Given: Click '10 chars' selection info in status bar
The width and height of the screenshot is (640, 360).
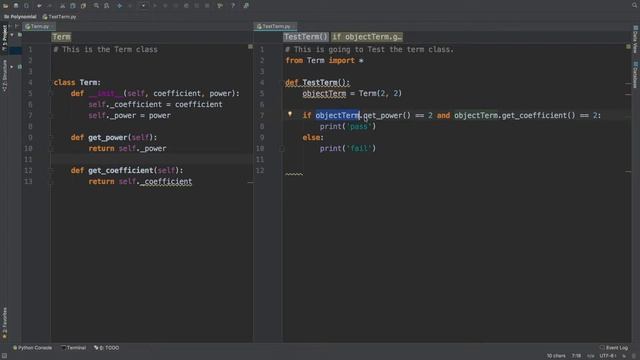Looking at the screenshot, I should tap(556, 356).
